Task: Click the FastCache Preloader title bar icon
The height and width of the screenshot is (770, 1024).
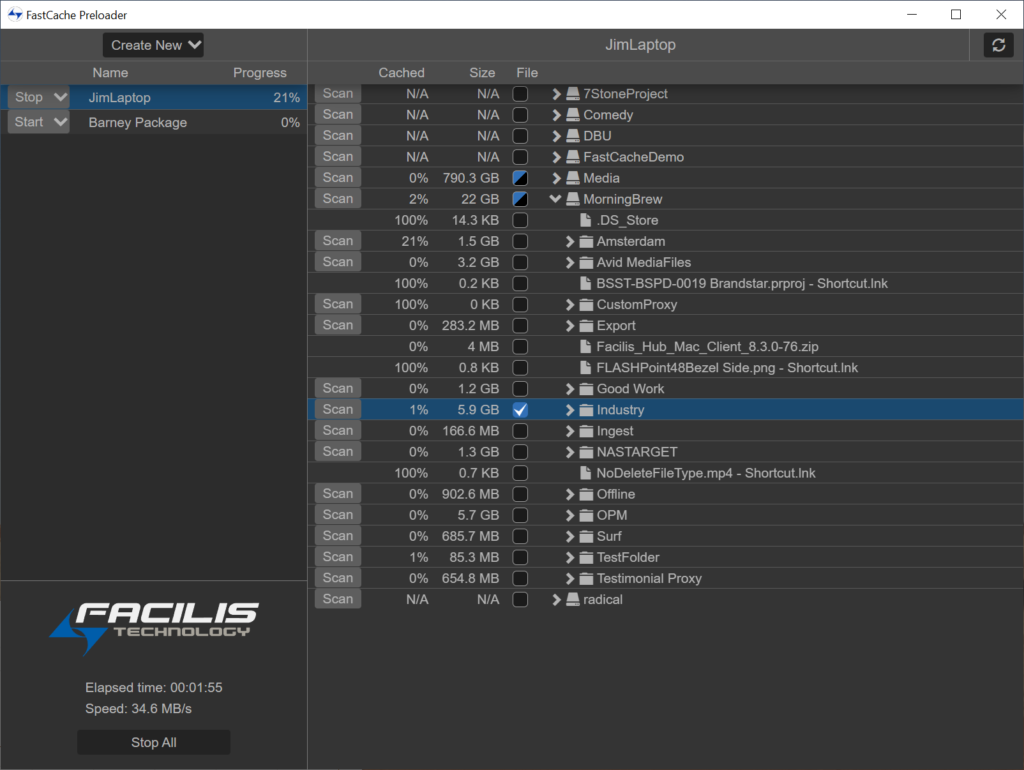Action: point(15,15)
